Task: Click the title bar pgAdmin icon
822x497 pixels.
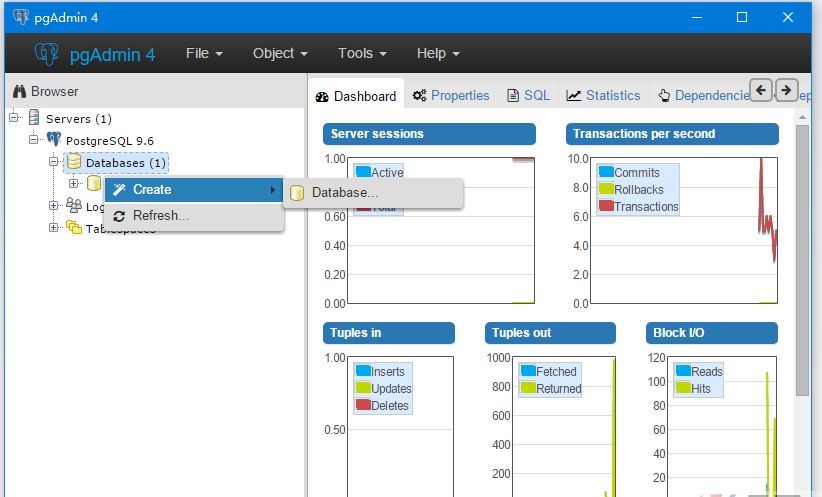Action: click(x=21, y=17)
